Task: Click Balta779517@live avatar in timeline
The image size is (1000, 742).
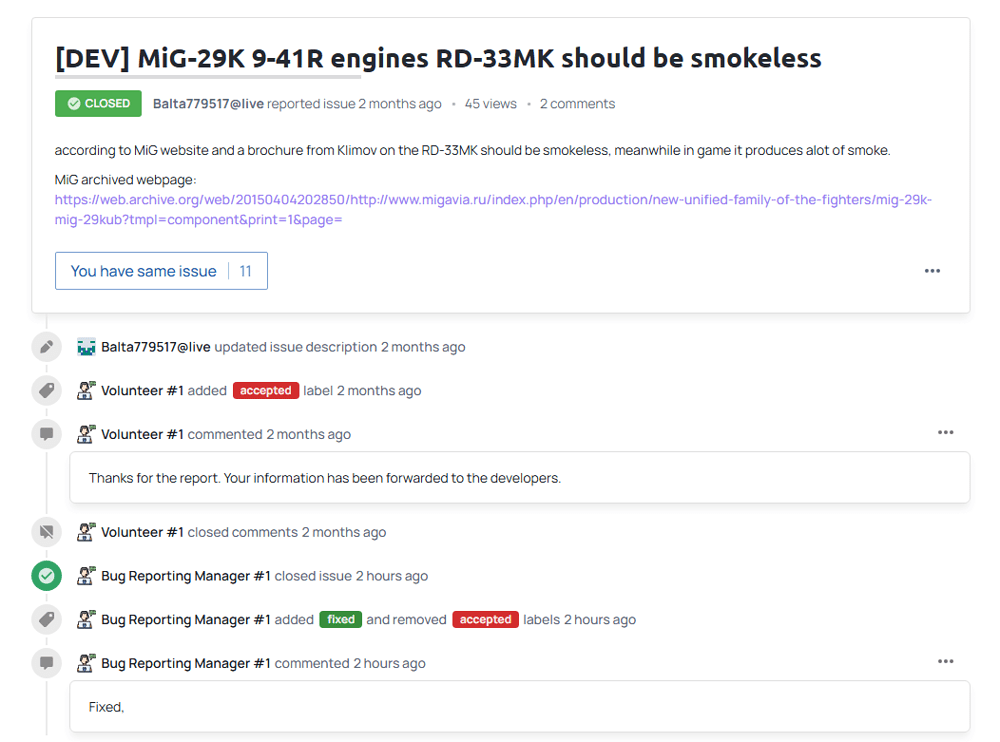Action: 86,347
